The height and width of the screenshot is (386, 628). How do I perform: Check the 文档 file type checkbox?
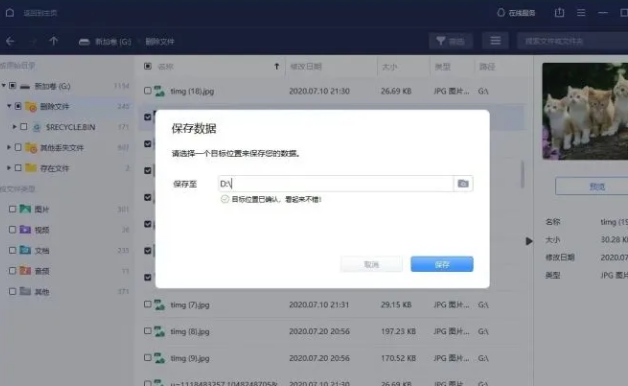click(x=12, y=250)
